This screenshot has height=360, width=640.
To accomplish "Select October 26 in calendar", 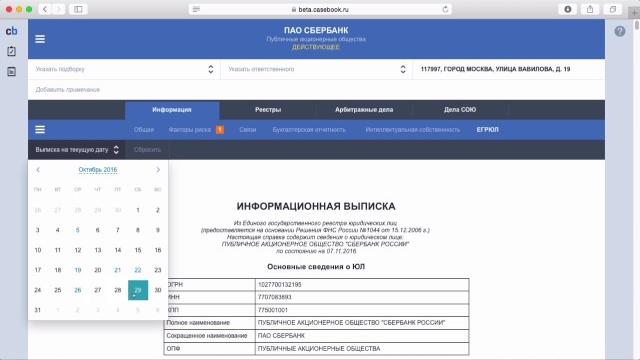I will point(78,290).
